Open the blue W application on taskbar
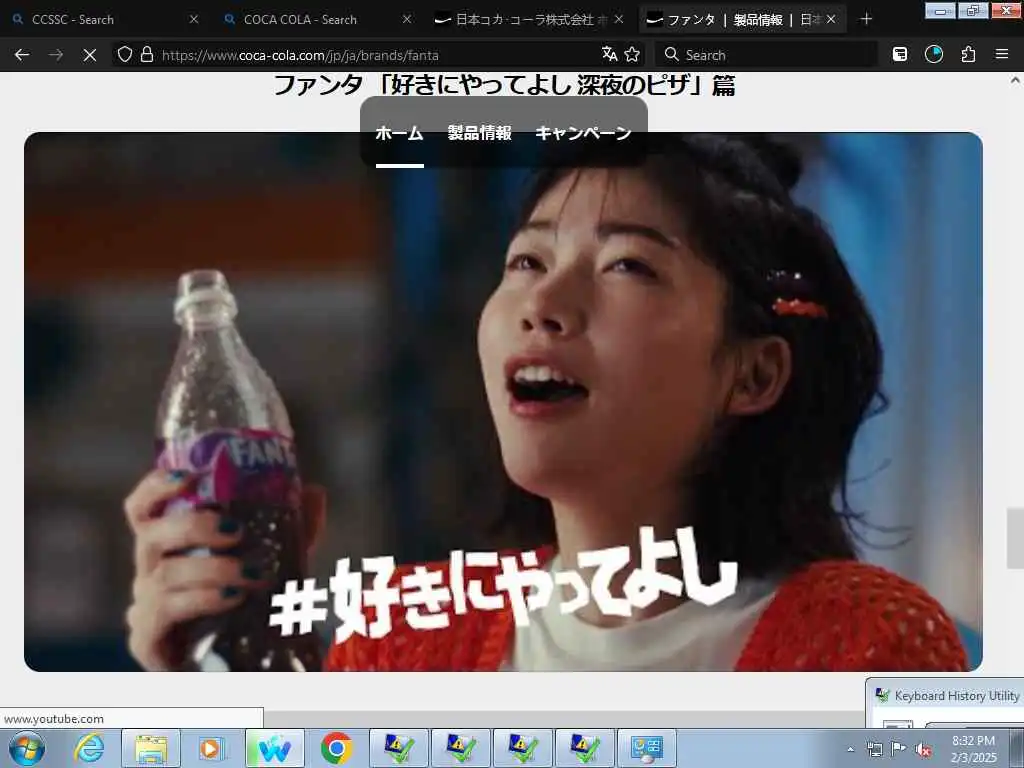This screenshot has width=1024, height=768. 274,748
